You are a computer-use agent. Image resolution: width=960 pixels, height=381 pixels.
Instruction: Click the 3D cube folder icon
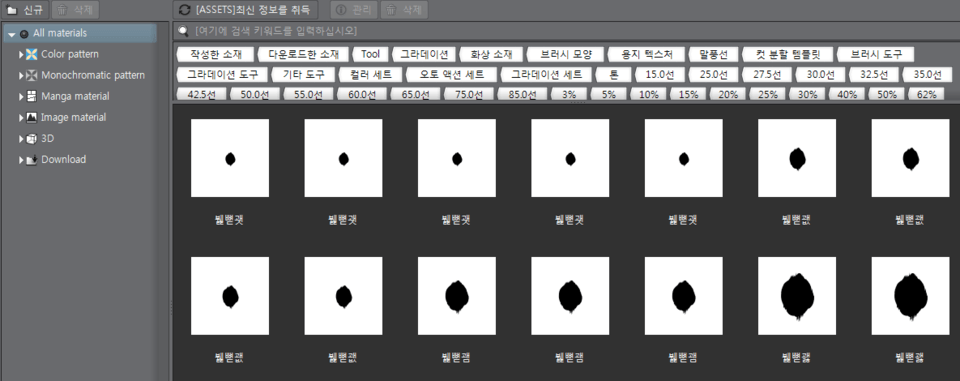(31, 138)
